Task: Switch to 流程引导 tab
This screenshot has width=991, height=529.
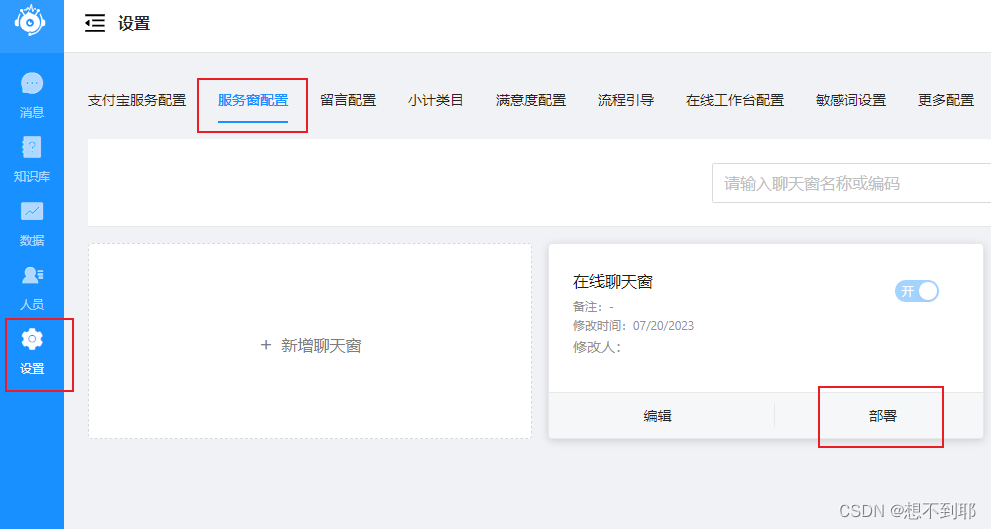Action: coord(626,100)
